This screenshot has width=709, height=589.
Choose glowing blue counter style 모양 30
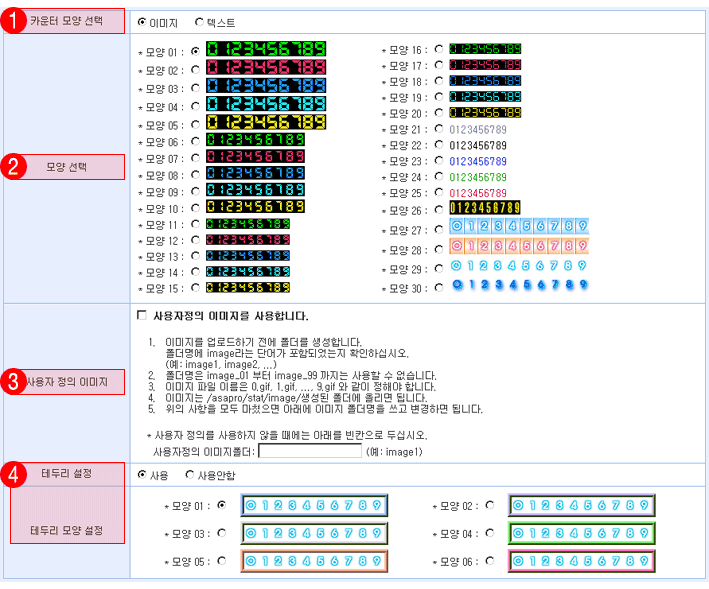pyautogui.click(x=438, y=288)
